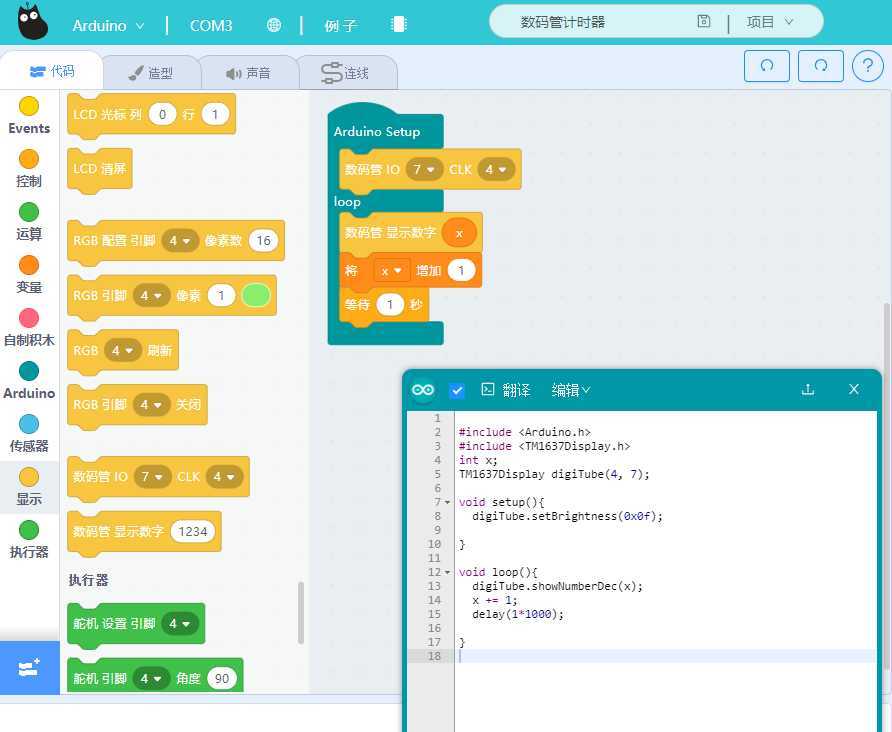Close the code panel with X
The height and width of the screenshot is (732, 892).
click(854, 389)
